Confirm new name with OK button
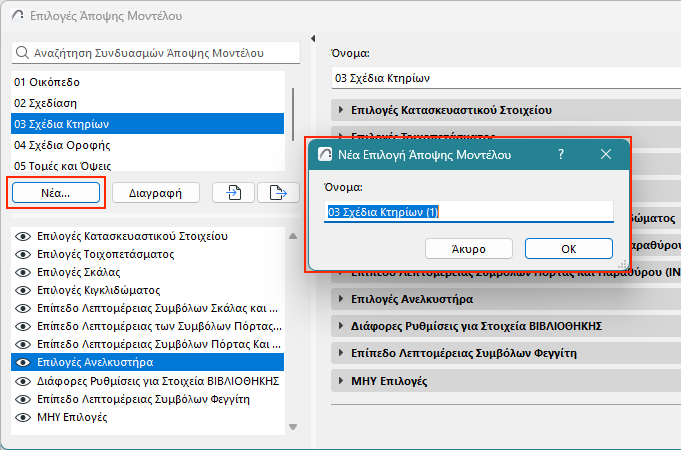Screen dimensions: 681x450 [x=568, y=248]
